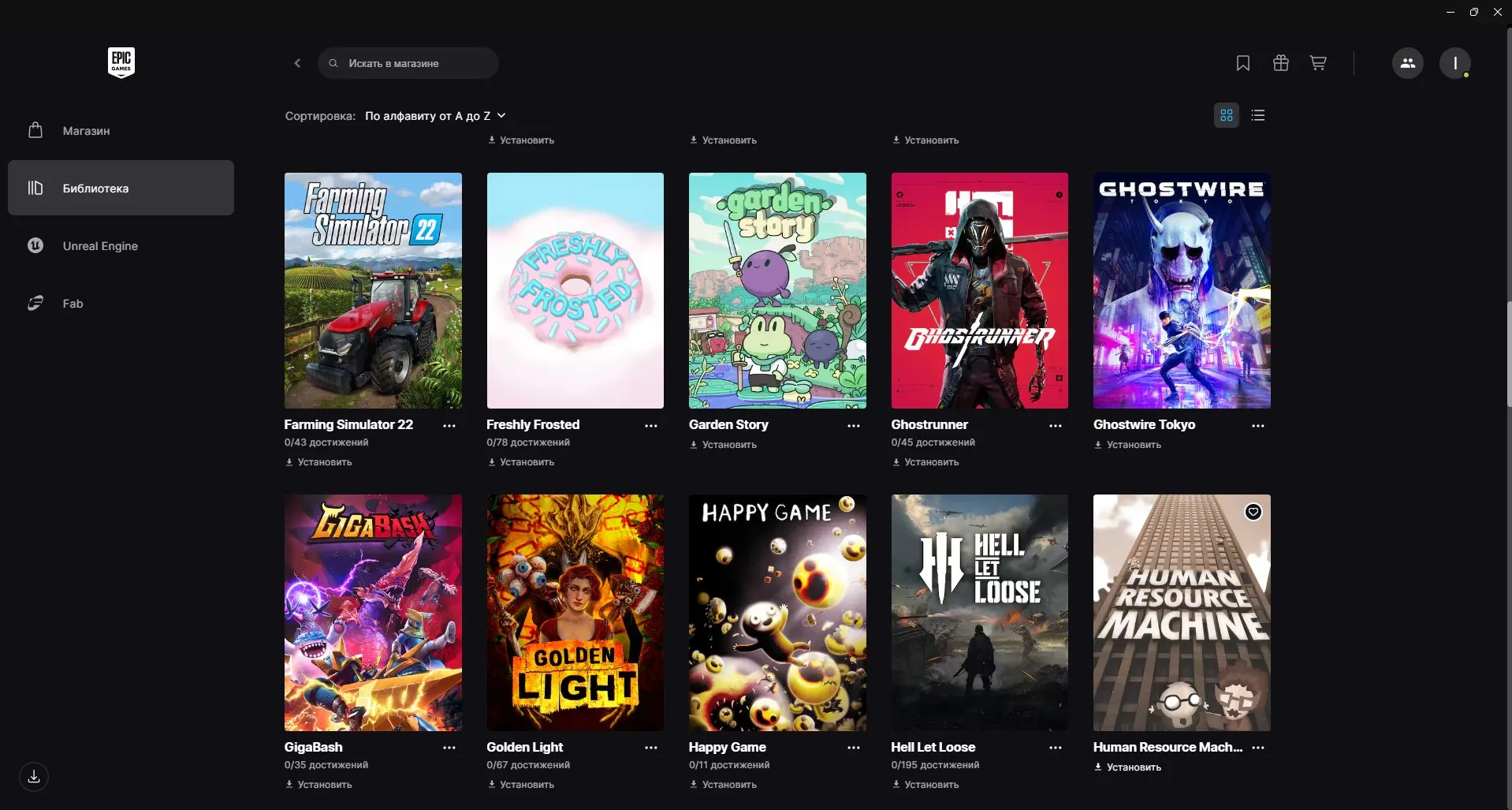The image size is (1512, 810).
Task: Open more options for GigaBash
Action: pyautogui.click(x=449, y=748)
